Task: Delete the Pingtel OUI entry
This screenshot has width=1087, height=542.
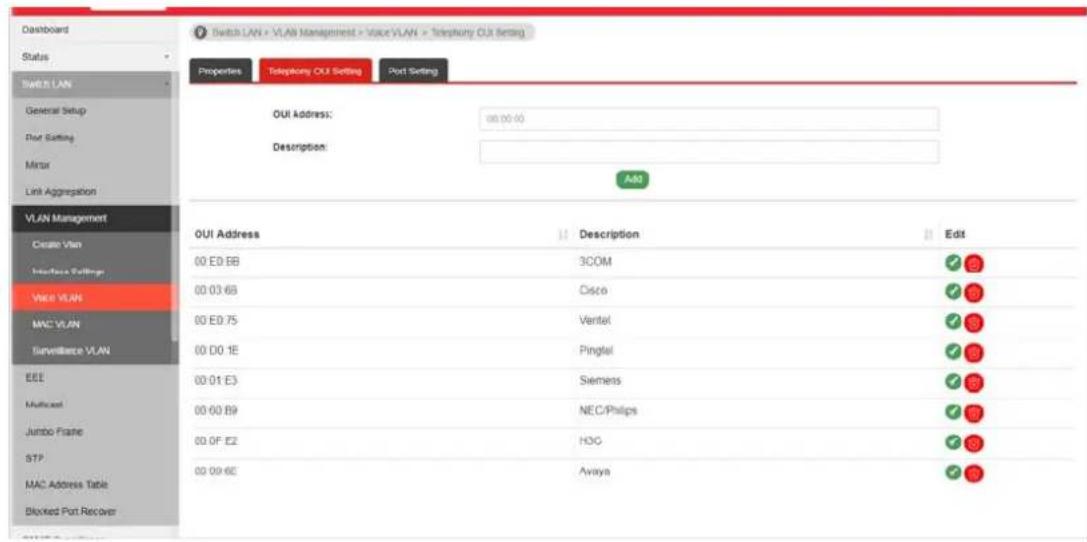Action: [975, 353]
